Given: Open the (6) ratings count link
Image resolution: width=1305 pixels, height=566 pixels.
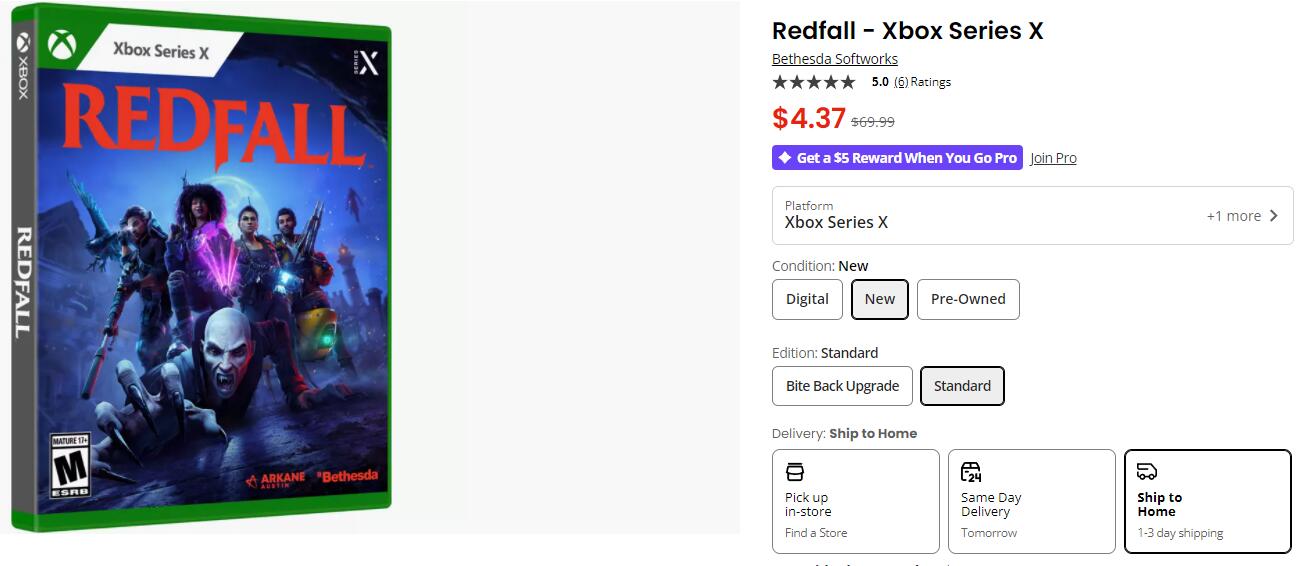Looking at the screenshot, I should [x=900, y=82].
